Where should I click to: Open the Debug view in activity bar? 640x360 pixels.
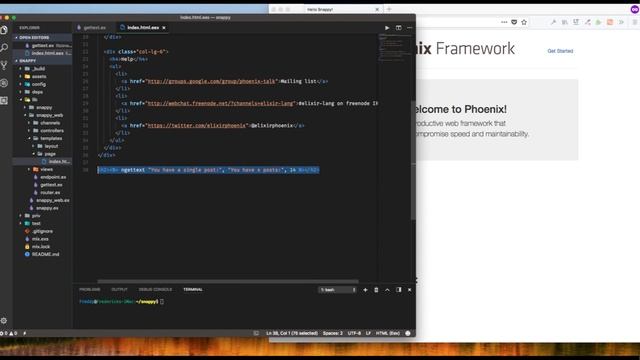[4, 83]
